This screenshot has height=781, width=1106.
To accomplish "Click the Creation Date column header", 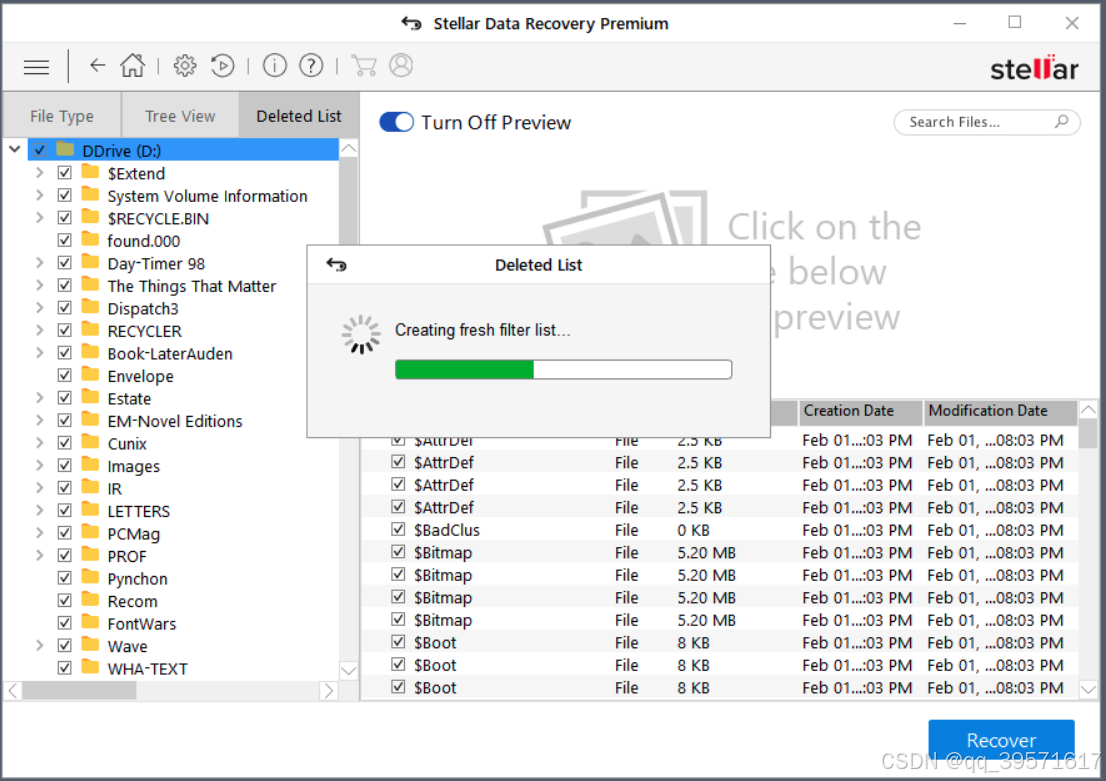I will (x=860, y=411).
